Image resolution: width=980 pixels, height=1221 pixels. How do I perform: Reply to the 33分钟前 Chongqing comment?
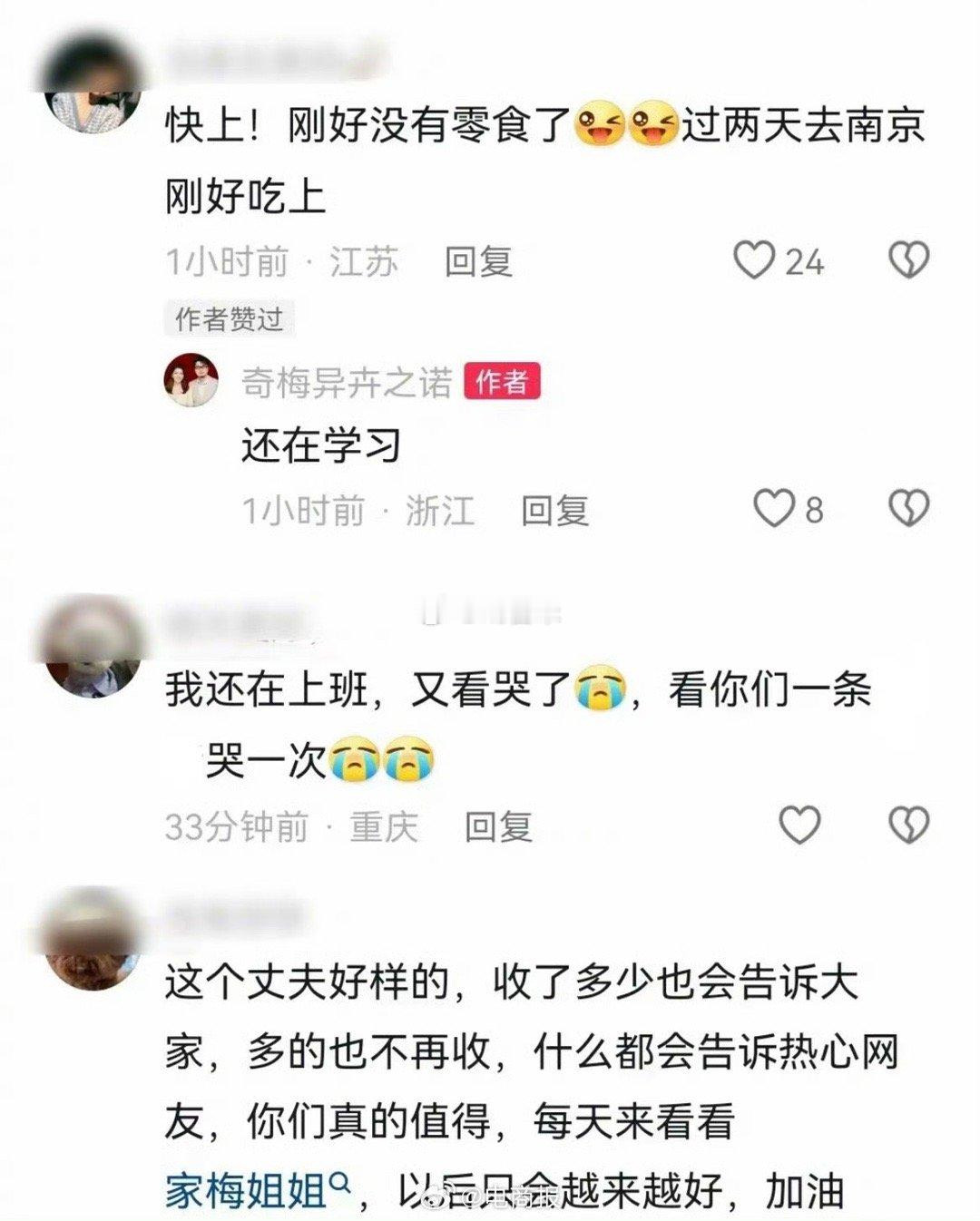point(498,826)
